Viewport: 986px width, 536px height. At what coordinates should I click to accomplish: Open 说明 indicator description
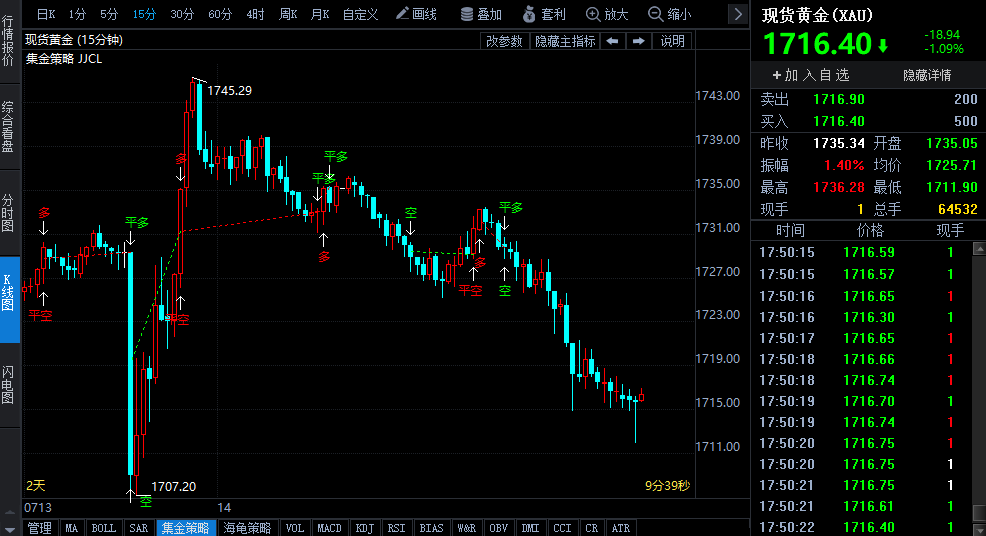[x=672, y=41]
